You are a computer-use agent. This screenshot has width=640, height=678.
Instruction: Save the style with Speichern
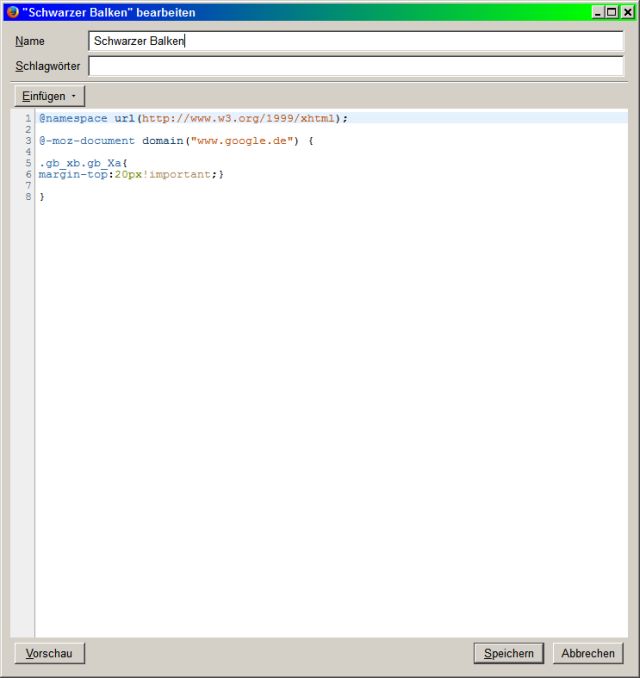point(508,653)
